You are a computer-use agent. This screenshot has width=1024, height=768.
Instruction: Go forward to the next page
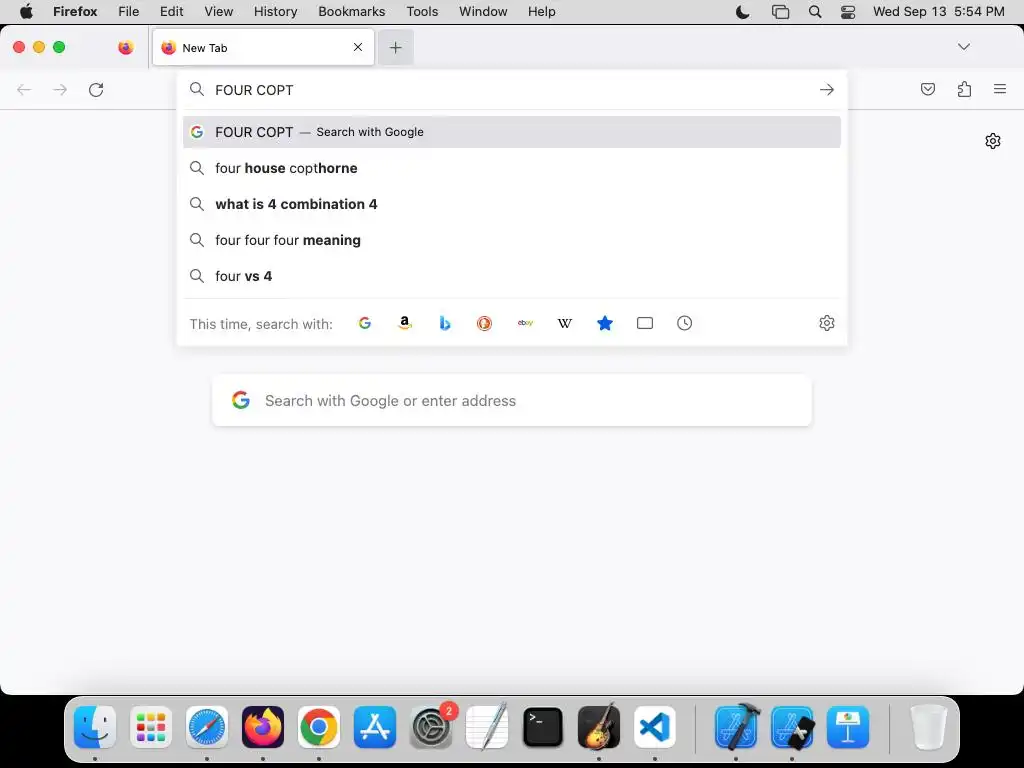coord(60,89)
